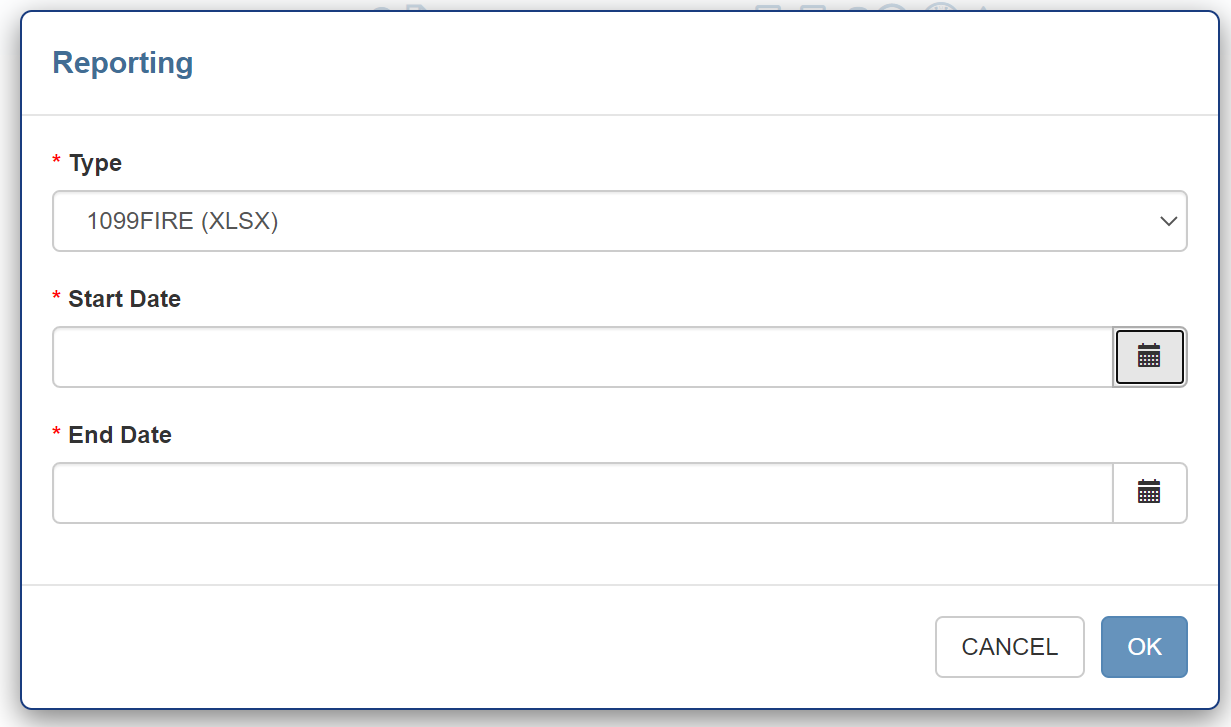Open the End Date calendar picker
This screenshot has height=727, width=1231.
pos(1149,492)
